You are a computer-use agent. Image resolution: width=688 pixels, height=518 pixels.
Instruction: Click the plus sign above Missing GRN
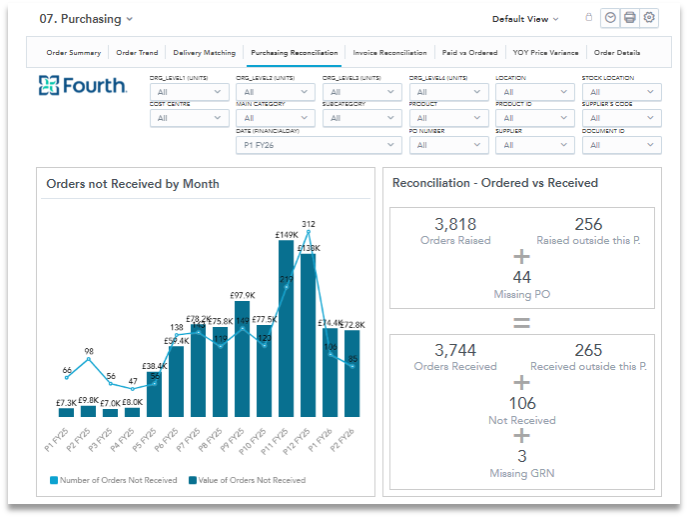click(522, 436)
